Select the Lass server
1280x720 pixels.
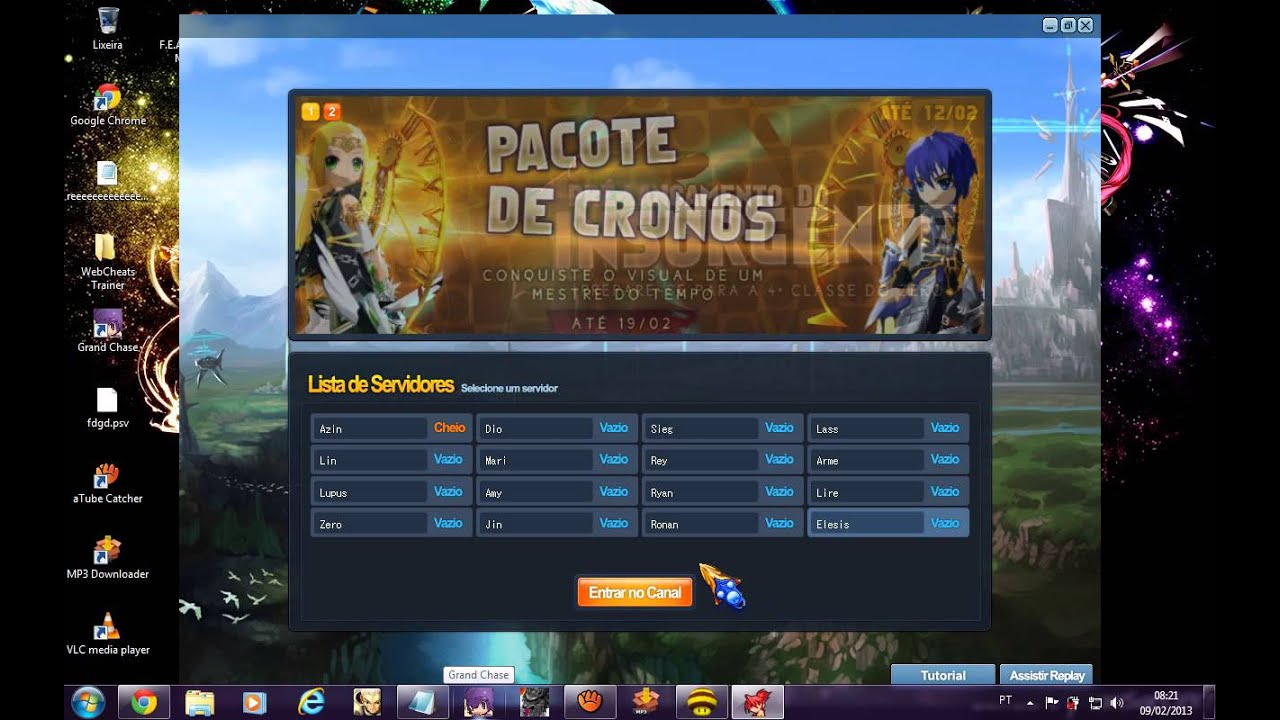tap(888, 428)
